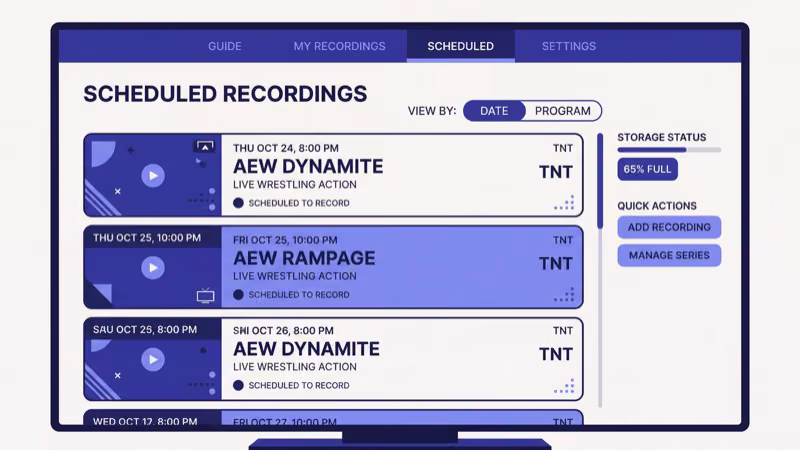
Task: Click Scheduled to Record on Thu Oct 24 Dynamite
Action: tap(299, 203)
